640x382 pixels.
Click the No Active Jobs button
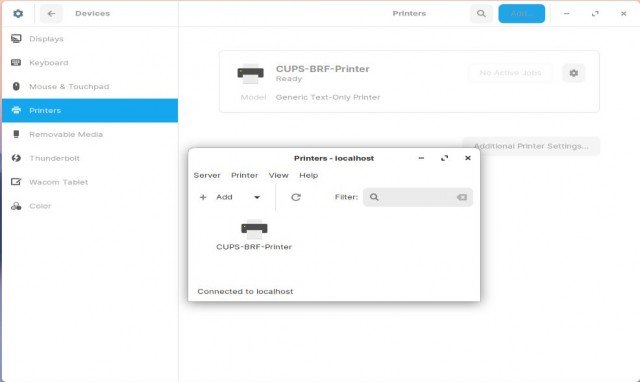510,73
